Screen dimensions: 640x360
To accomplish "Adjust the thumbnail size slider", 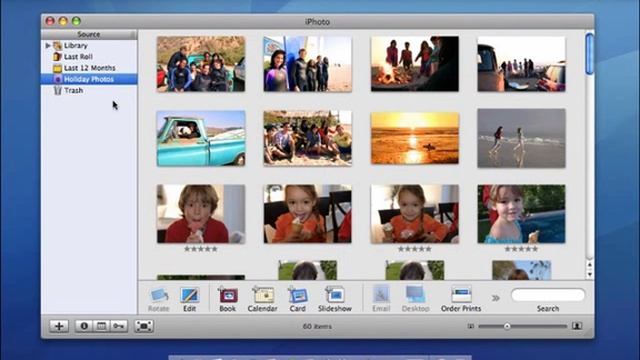I will [507, 326].
